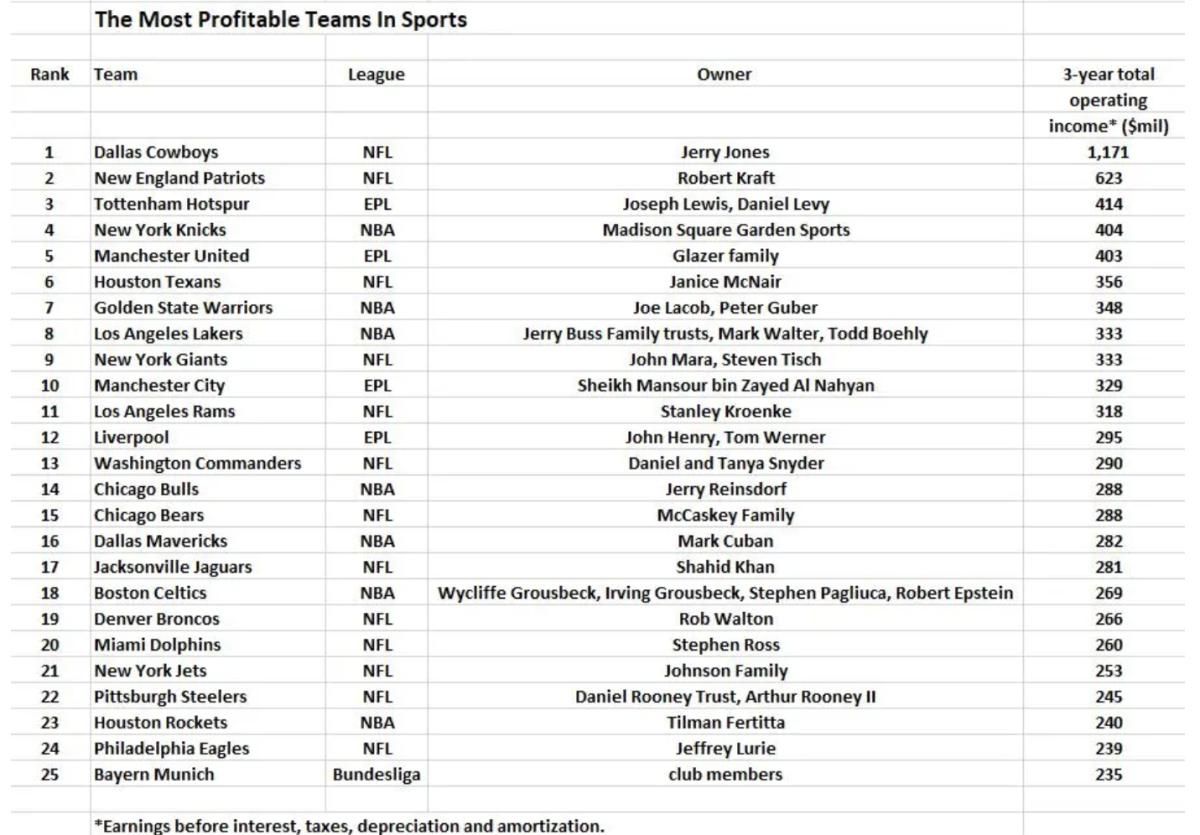Screen dimensions: 1200x835
Task: Select the title cell 'The Most Profitable Teams In Sports'
Action: click(281, 19)
